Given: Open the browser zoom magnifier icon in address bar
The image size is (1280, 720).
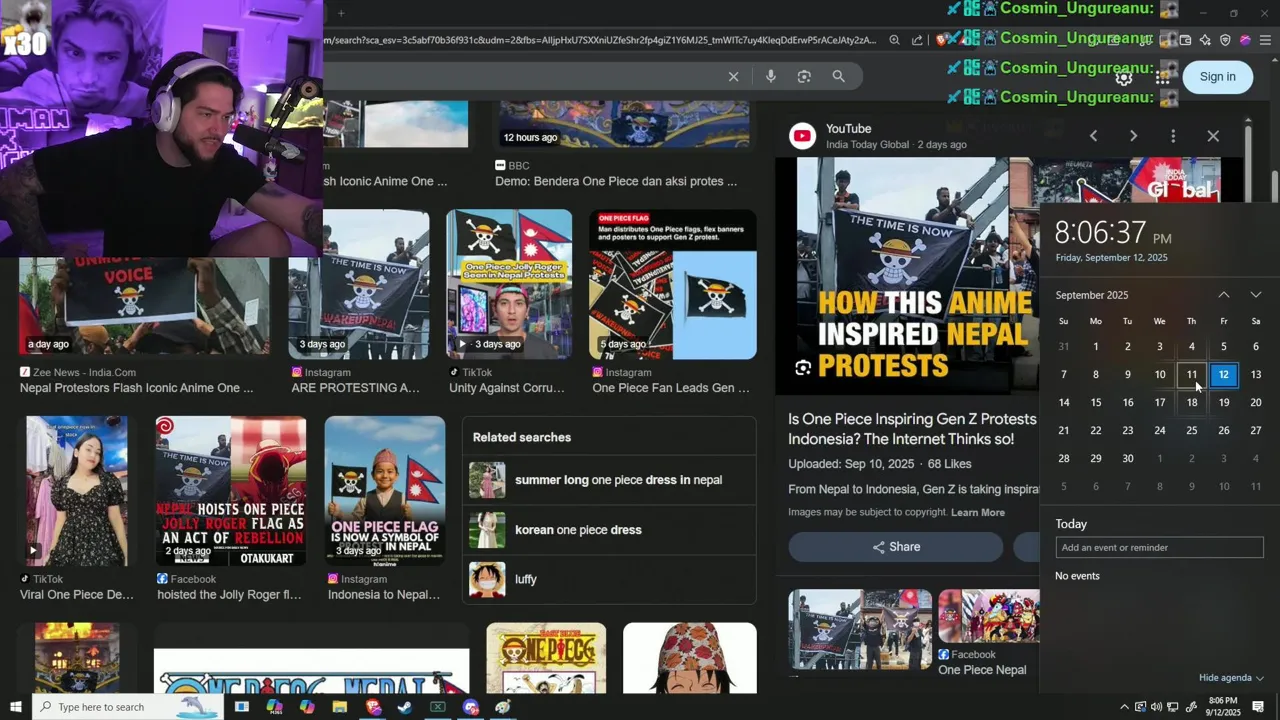Looking at the screenshot, I should click(x=894, y=40).
